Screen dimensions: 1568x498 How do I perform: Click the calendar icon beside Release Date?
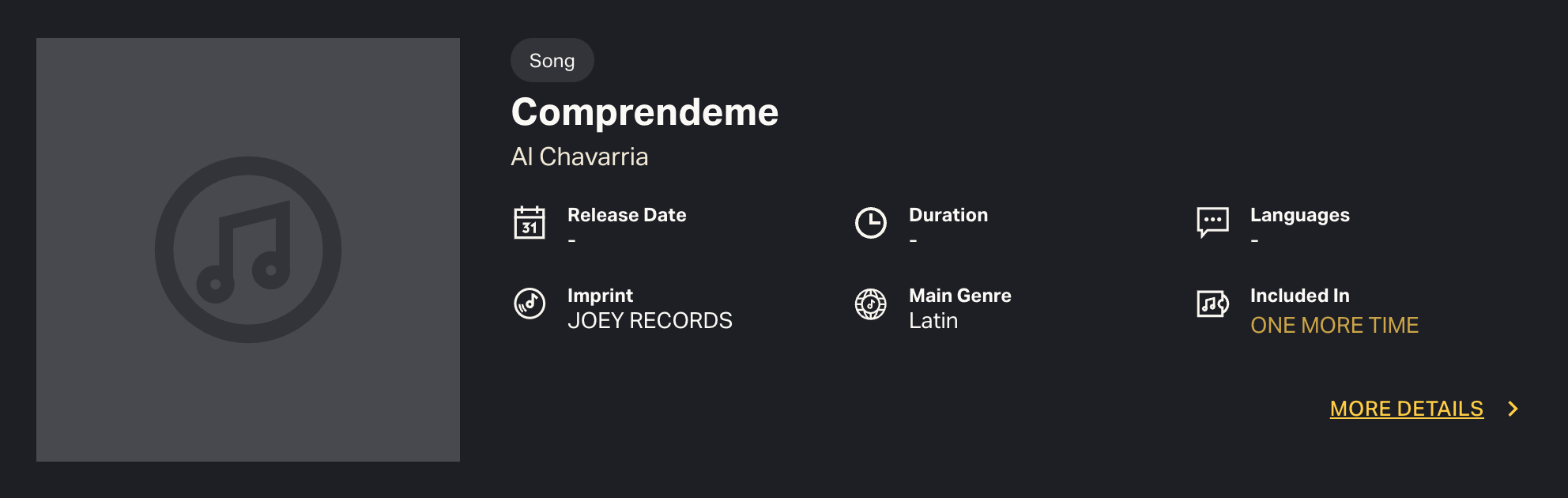(x=530, y=223)
